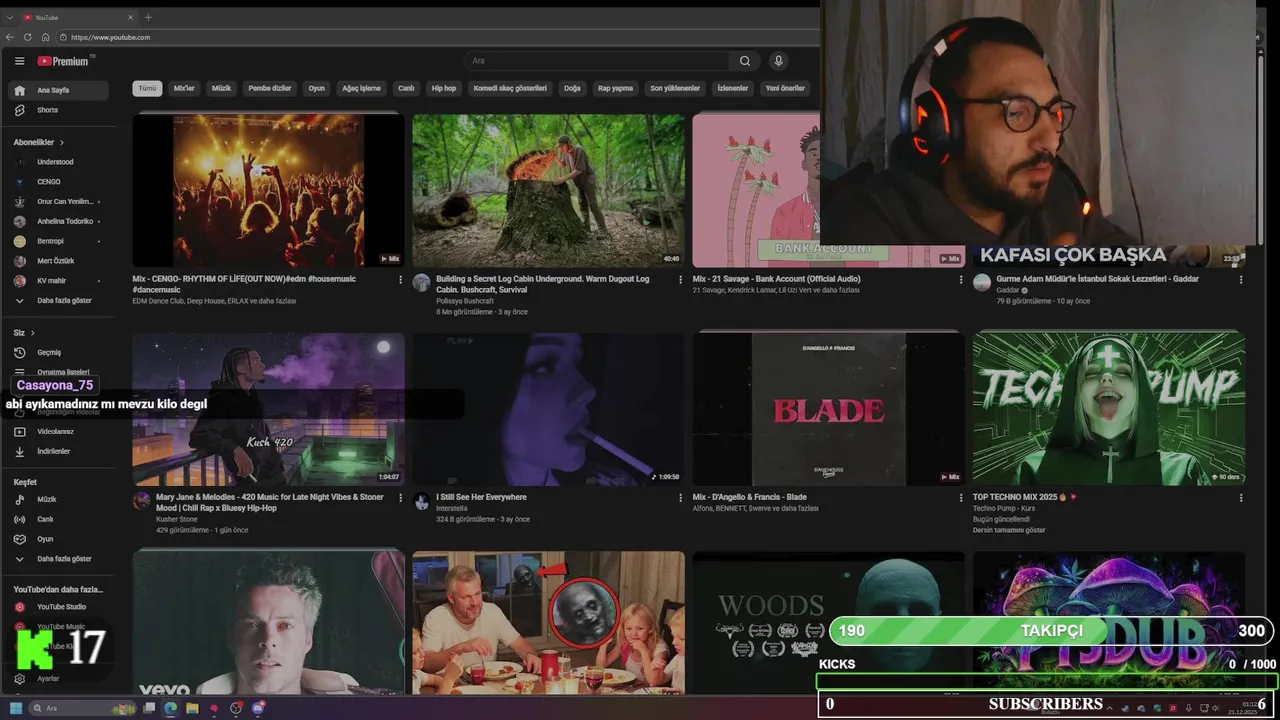Open options for 21 Savage mix

[x=961, y=280]
